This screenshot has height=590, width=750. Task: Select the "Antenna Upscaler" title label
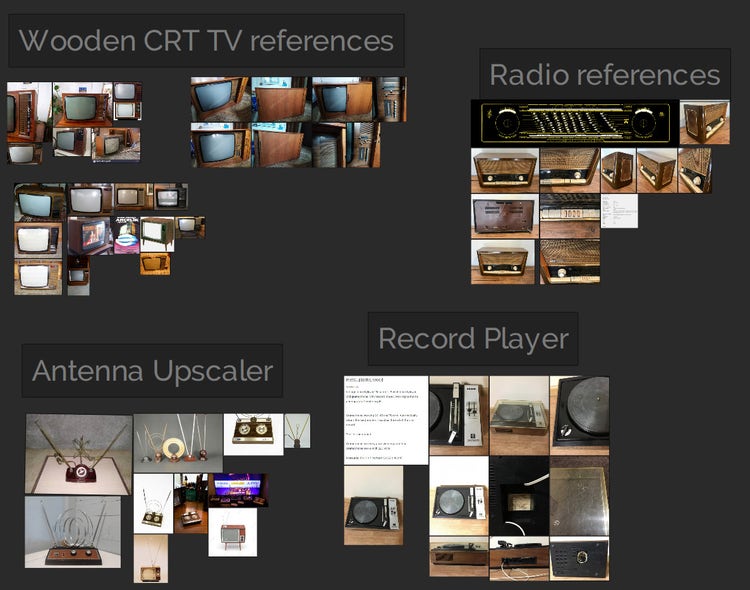152,371
